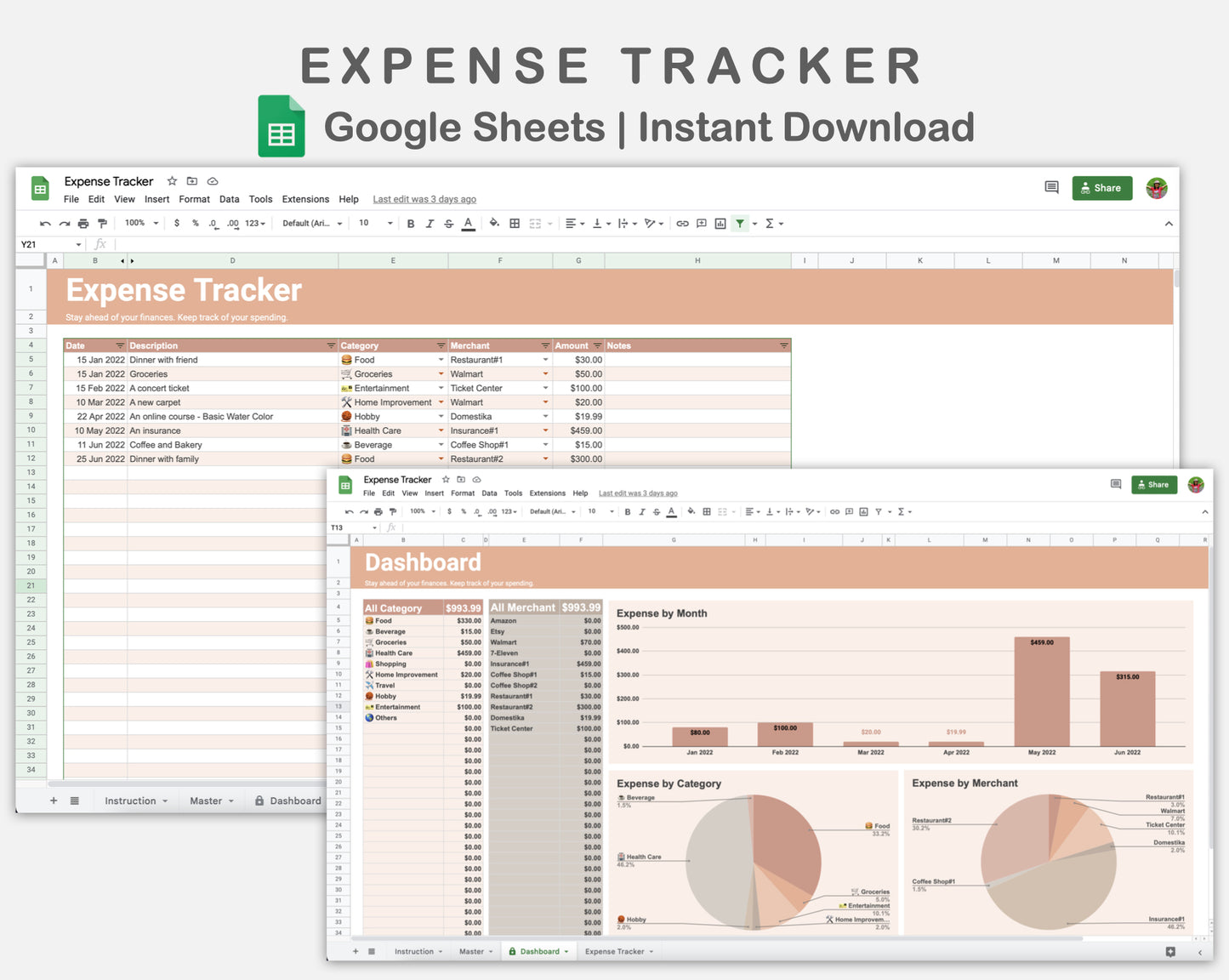Toggle bold formatting
The width and height of the screenshot is (1229, 980).
click(x=411, y=223)
